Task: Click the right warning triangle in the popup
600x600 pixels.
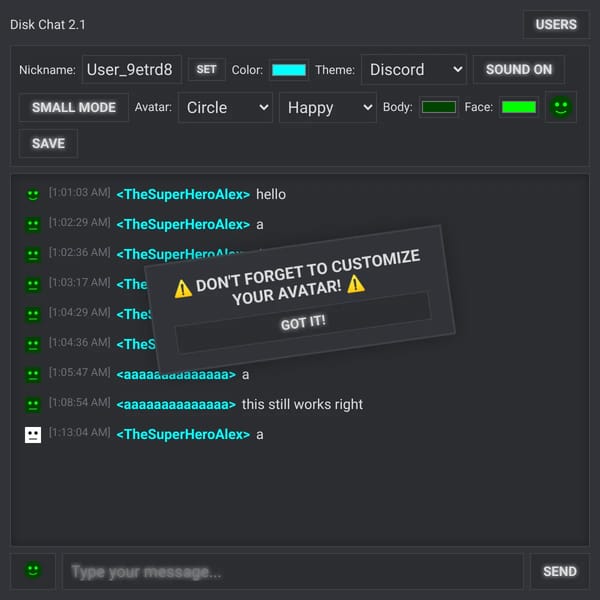Action: pos(355,284)
